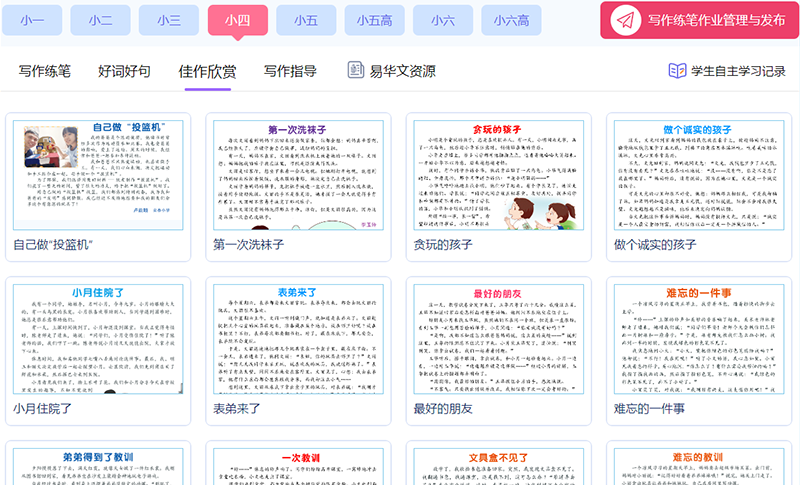
Task: Switch to the 小二 grade tab
Action: [100, 20]
